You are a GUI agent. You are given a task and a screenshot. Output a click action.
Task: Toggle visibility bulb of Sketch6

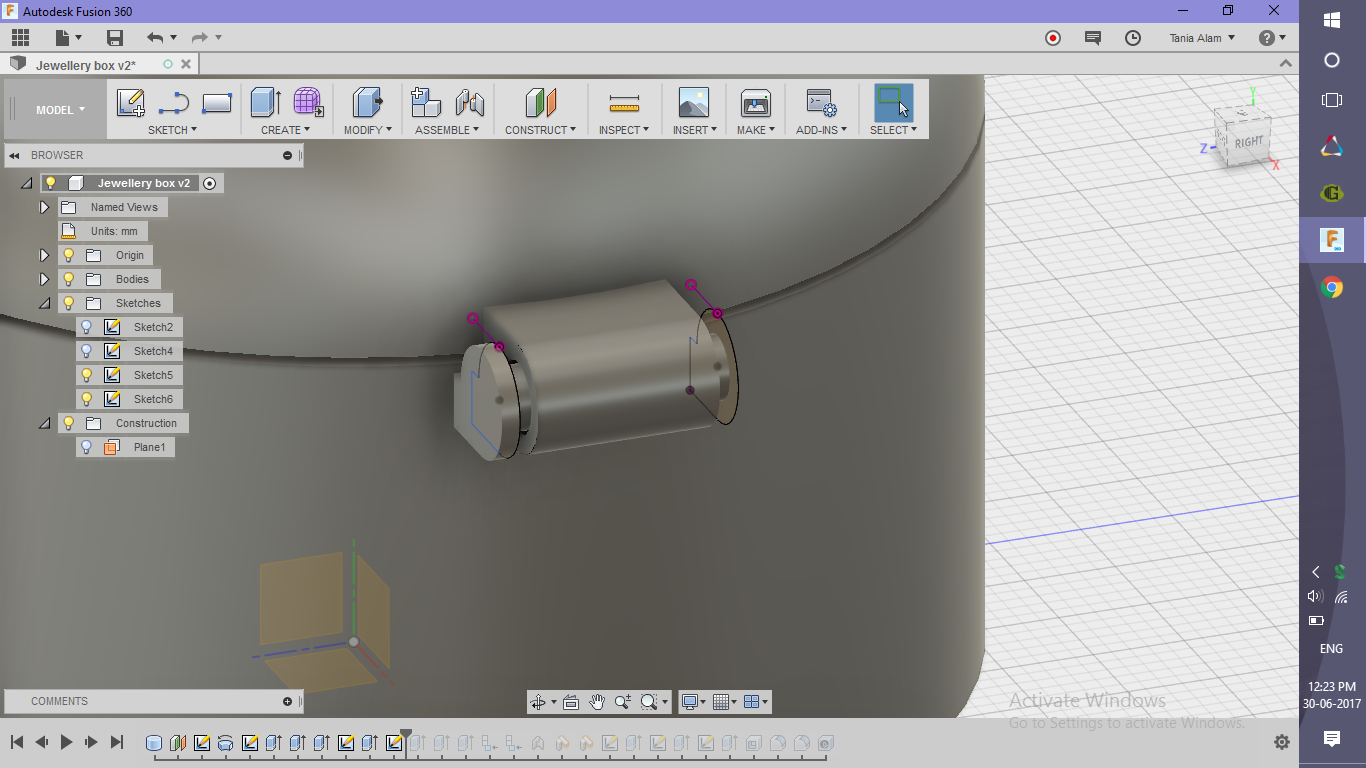click(87, 399)
